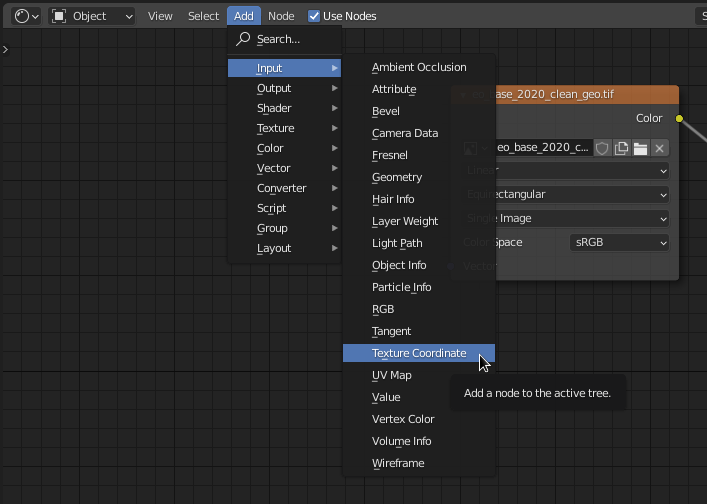The width and height of the screenshot is (707, 504).
Task: Add a Tangent node
Action: pyautogui.click(x=419, y=331)
